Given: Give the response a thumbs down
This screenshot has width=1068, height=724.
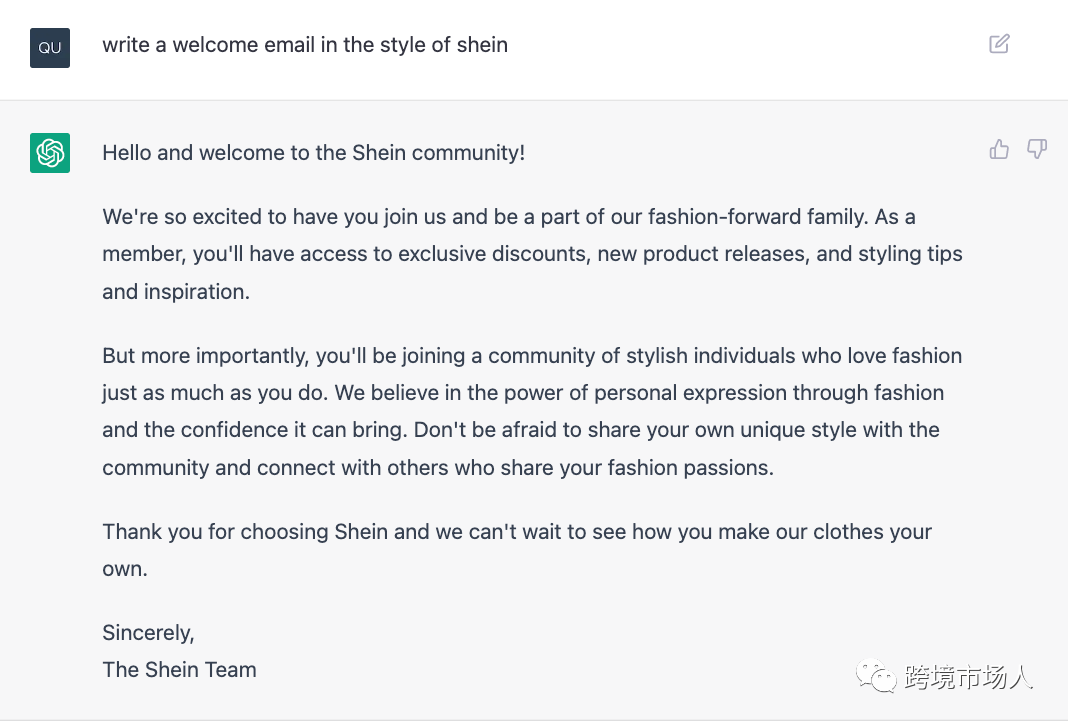Looking at the screenshot, I should tap(1037, 150).
